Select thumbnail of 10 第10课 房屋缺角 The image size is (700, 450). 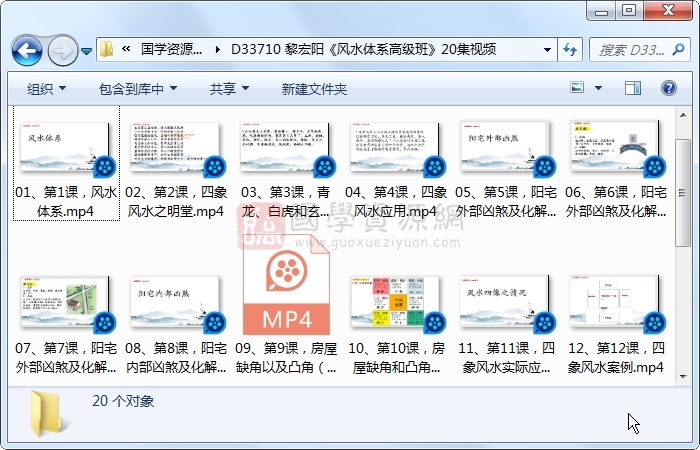click(x=396, y=302)
